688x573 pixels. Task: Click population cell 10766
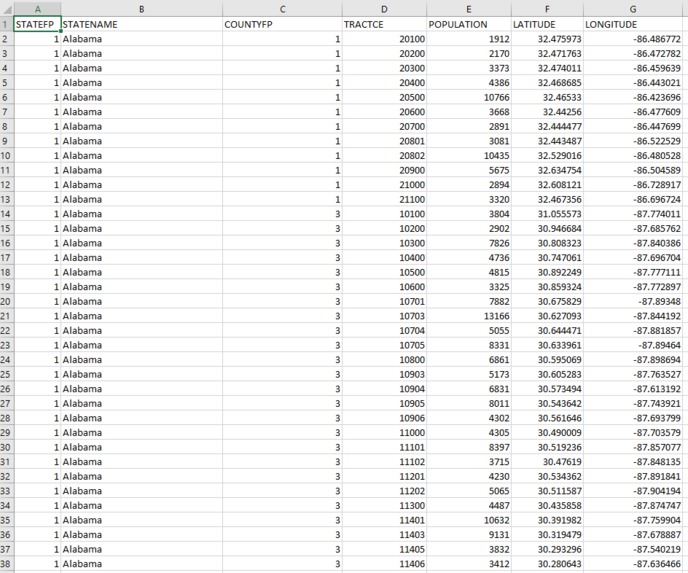[469, 97]
